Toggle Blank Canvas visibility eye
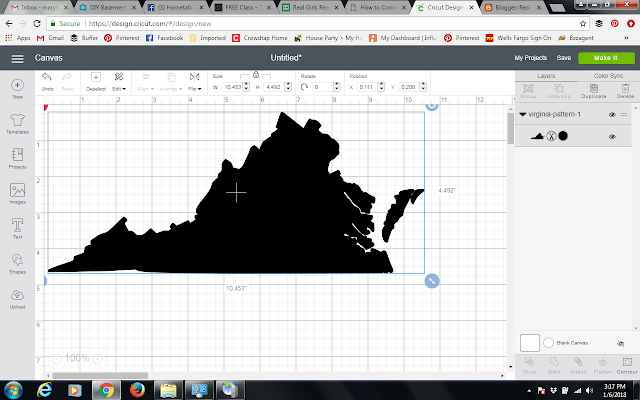The image size is (640, 400). coord(620,343)
